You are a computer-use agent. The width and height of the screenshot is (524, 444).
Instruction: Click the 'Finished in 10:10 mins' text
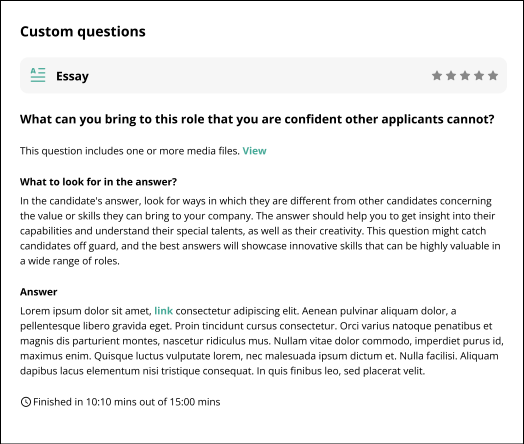tap(127, 402)
